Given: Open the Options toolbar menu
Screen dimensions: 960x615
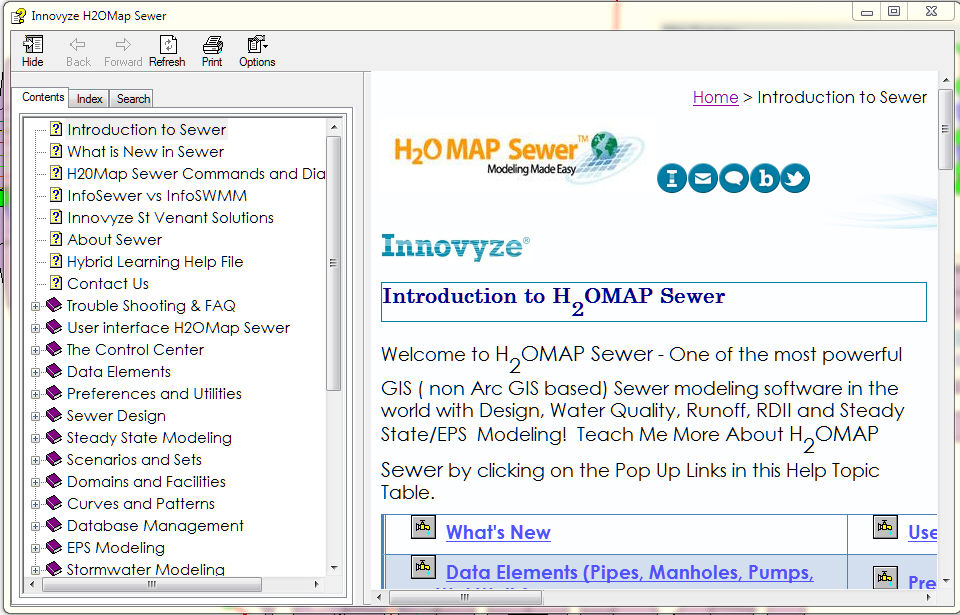Looking at the screenshot, I should tap(257, 51).
